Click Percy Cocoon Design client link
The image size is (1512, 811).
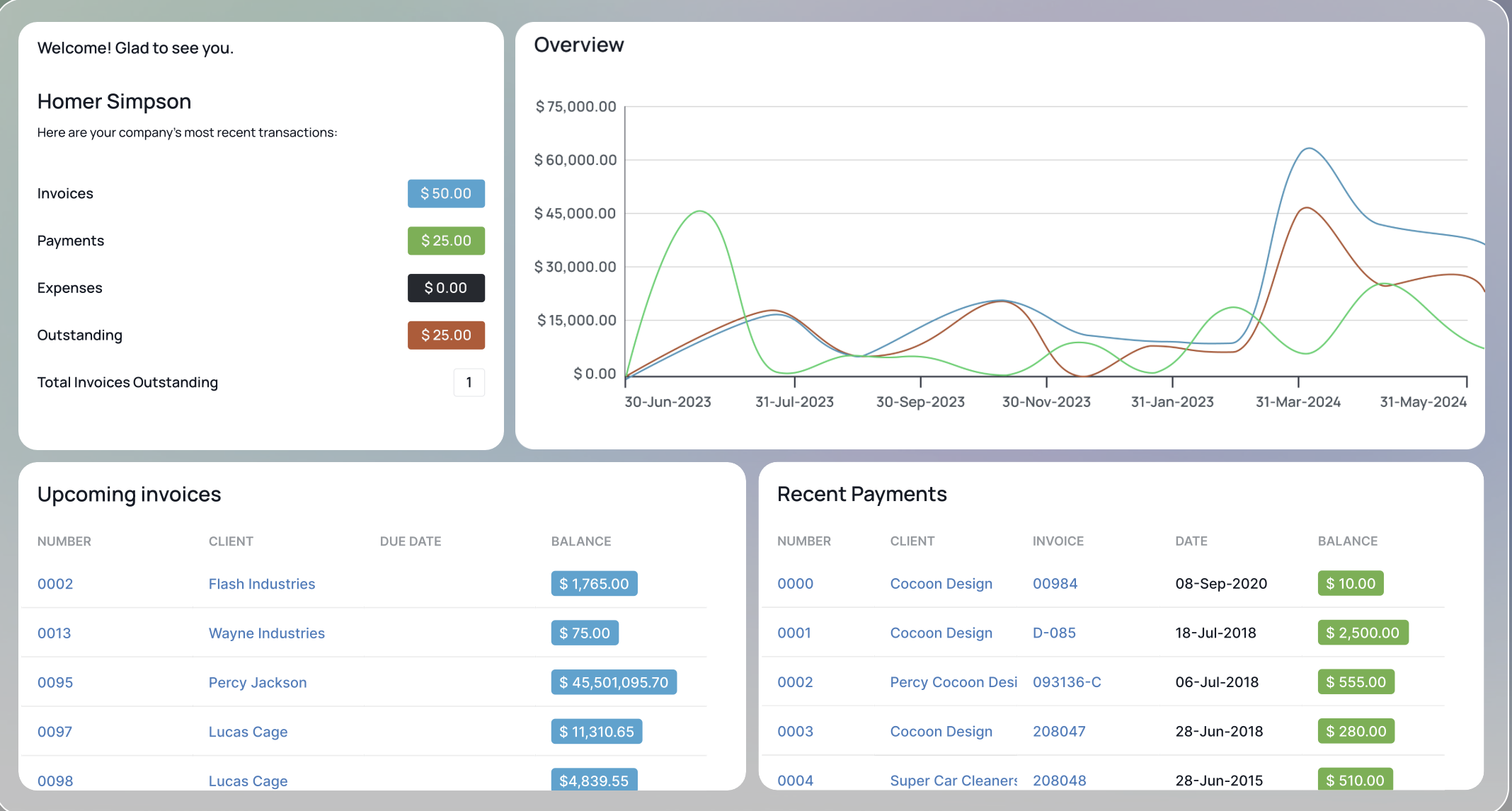click(x=953, y=682)
